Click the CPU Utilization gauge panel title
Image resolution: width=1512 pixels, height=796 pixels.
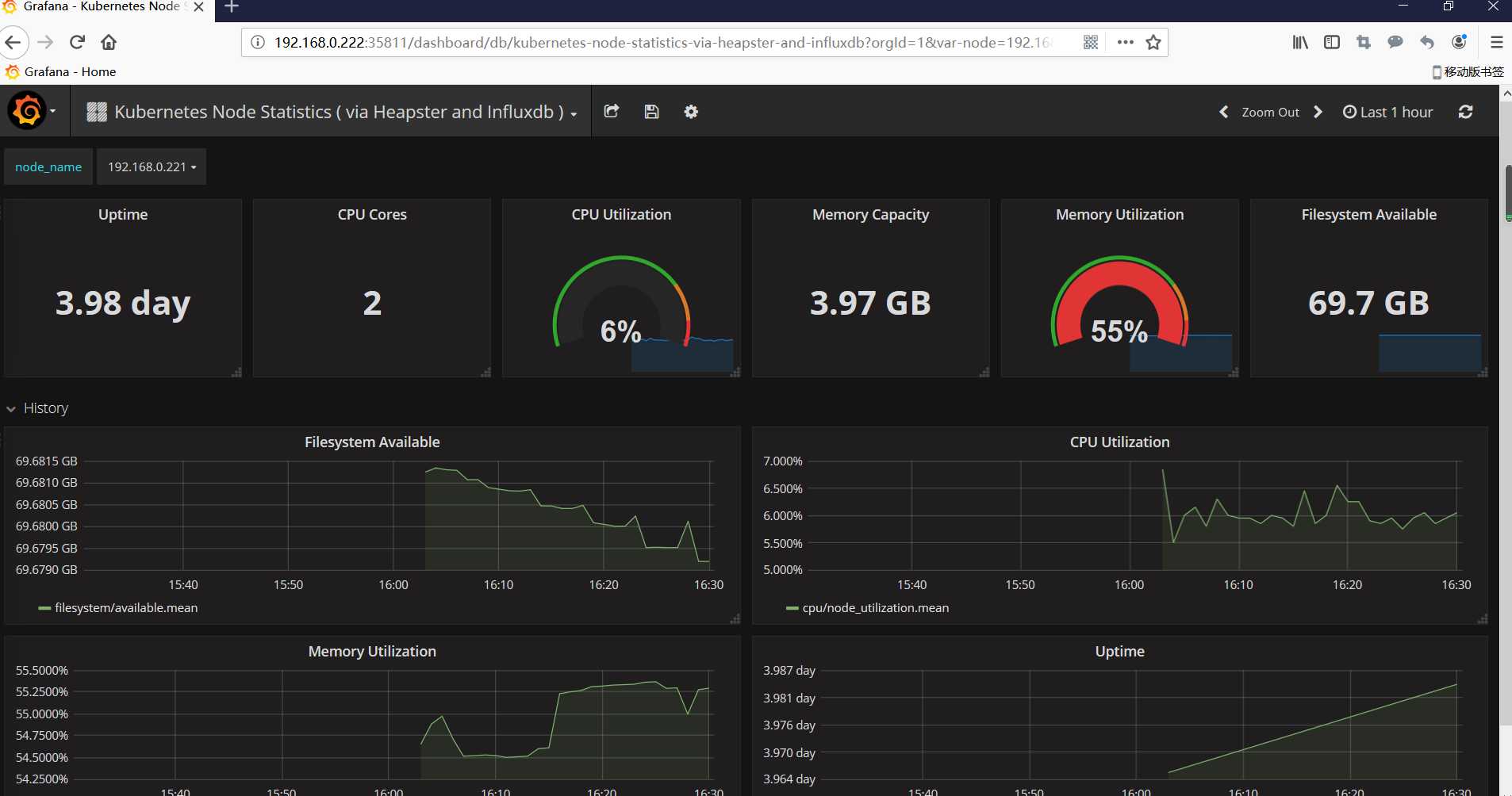pos(621,215)
